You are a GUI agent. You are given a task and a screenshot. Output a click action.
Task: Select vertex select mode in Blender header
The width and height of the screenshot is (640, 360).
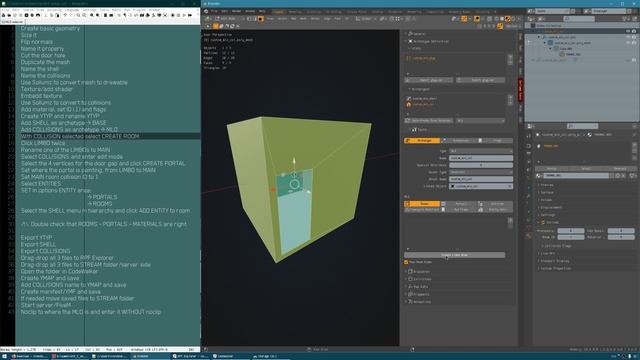pyautogui.click(x=249, y=19)
